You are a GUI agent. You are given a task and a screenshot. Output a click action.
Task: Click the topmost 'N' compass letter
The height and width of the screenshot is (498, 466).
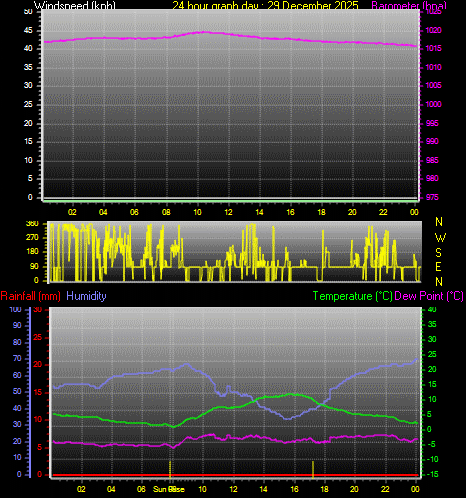[439, 222]
